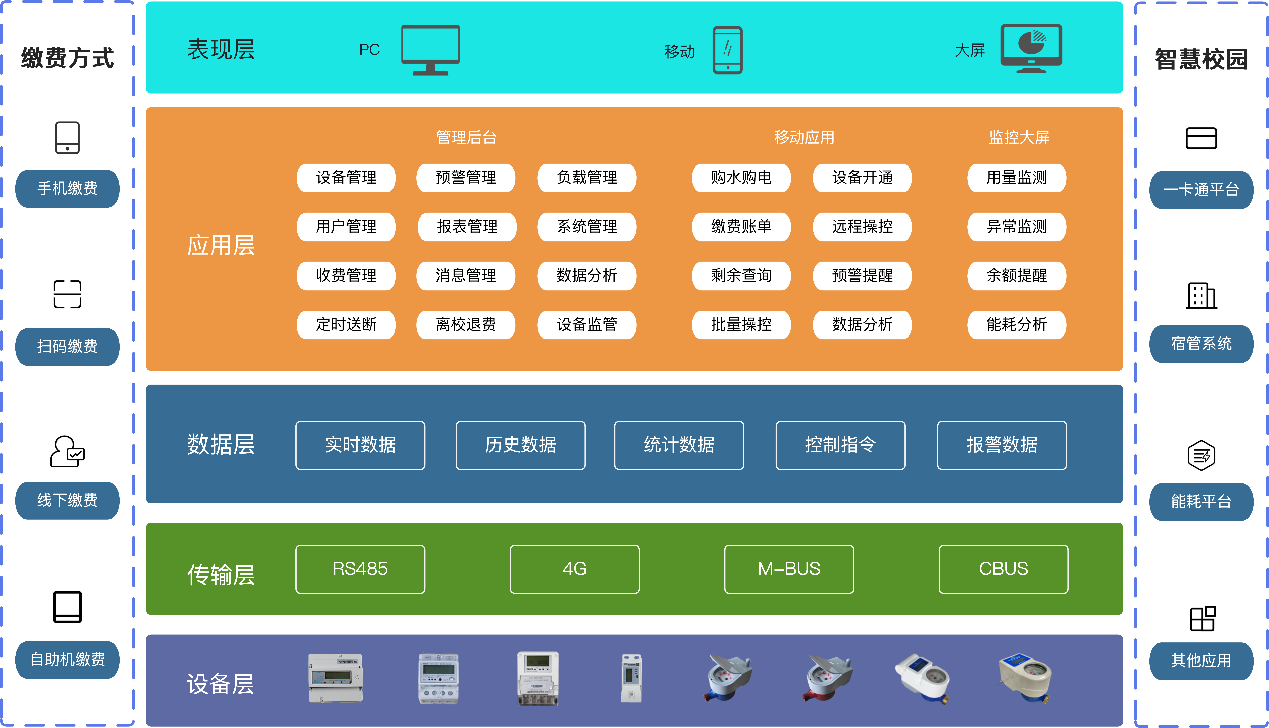Click the 设备管理 button

(x=346, y=178)
